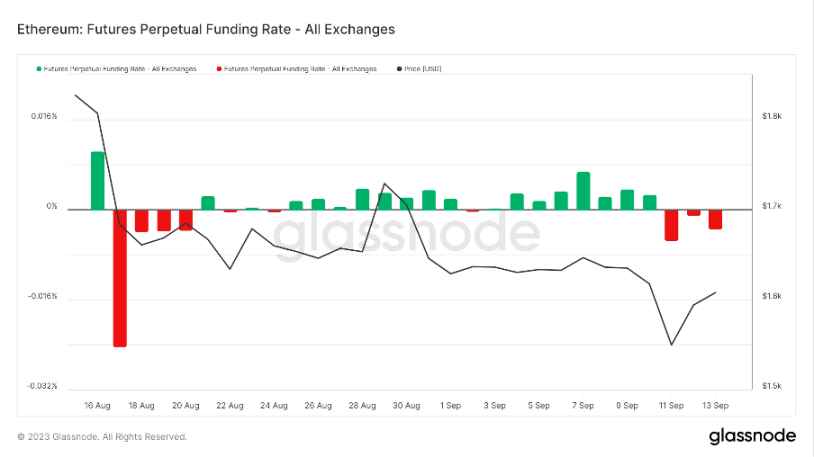Viewport: 814px width, 457px height.
Task: Toggle the Price [USD] legend series label
Action: (x=423, y=69)
